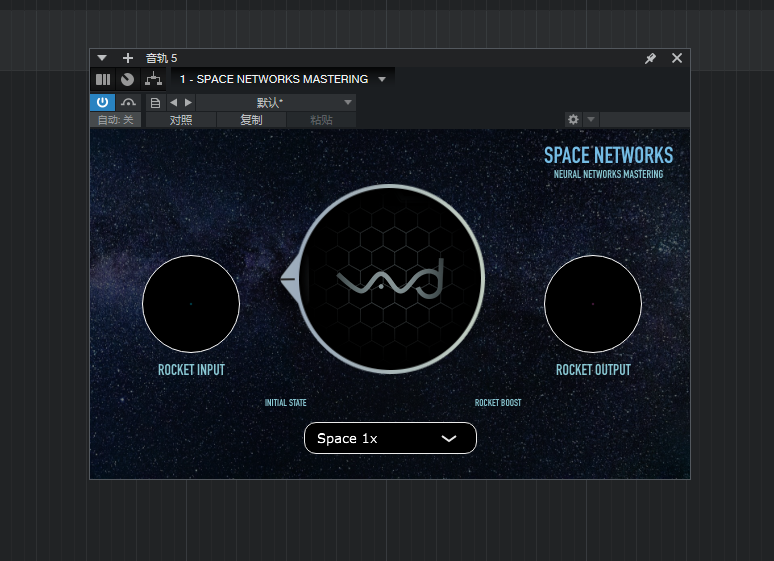
Task: Click the INITIAL STATE label
Action: [x=285, y=402]
